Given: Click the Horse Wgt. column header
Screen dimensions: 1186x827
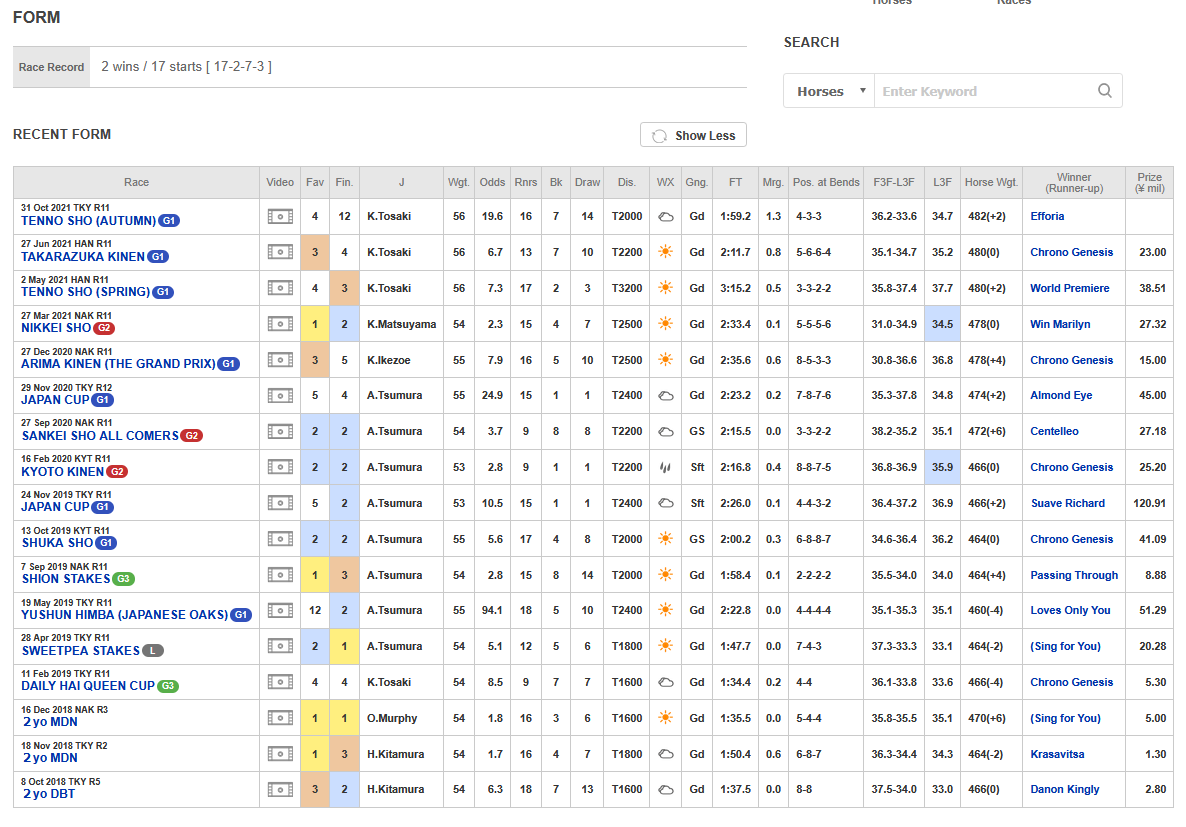Looking at the screenshot, I should [992, 182].
